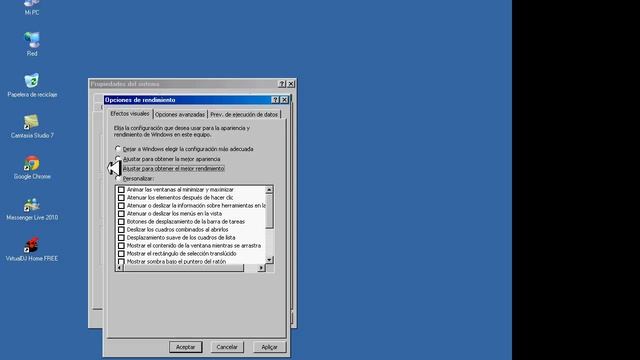The width and height of the screenshot is (640, 360).
Task: Check Desplazamiento suave de los cuadros de lista
Action: (121, 238)
